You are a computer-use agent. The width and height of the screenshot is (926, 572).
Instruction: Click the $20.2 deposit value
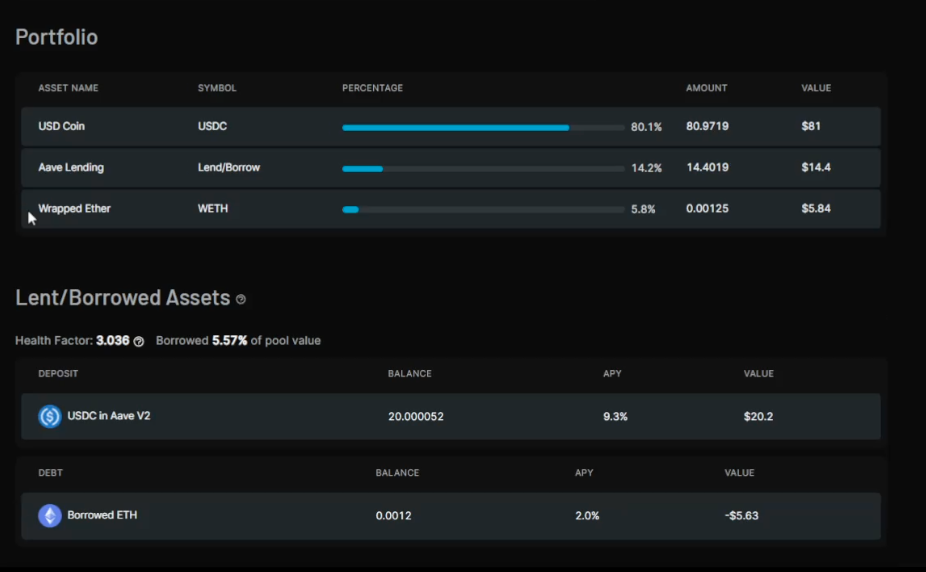pyautogui.click(x=758, y=417)
